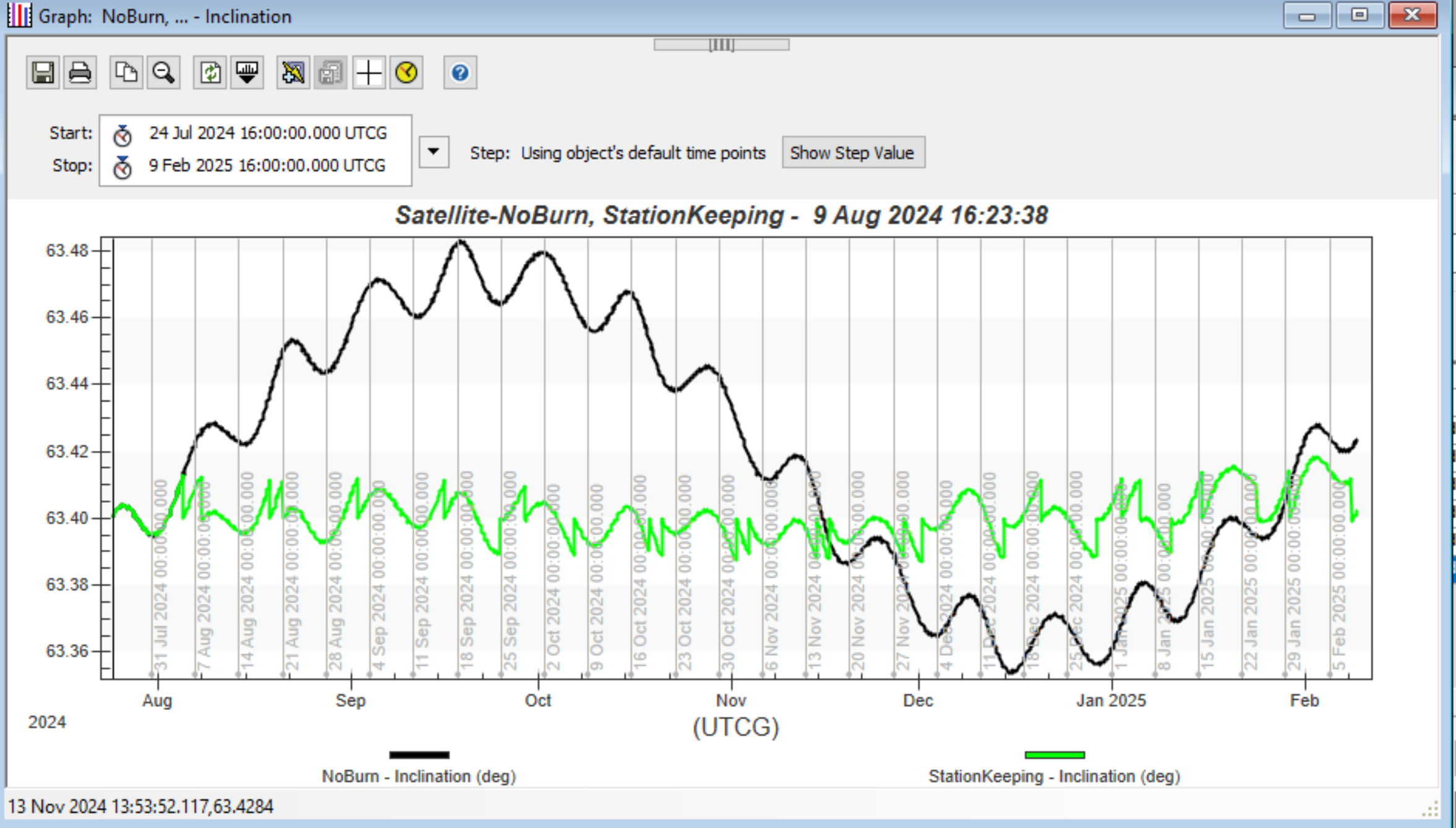
Task: Click the Save graph icon
Action: pos(43,73)
